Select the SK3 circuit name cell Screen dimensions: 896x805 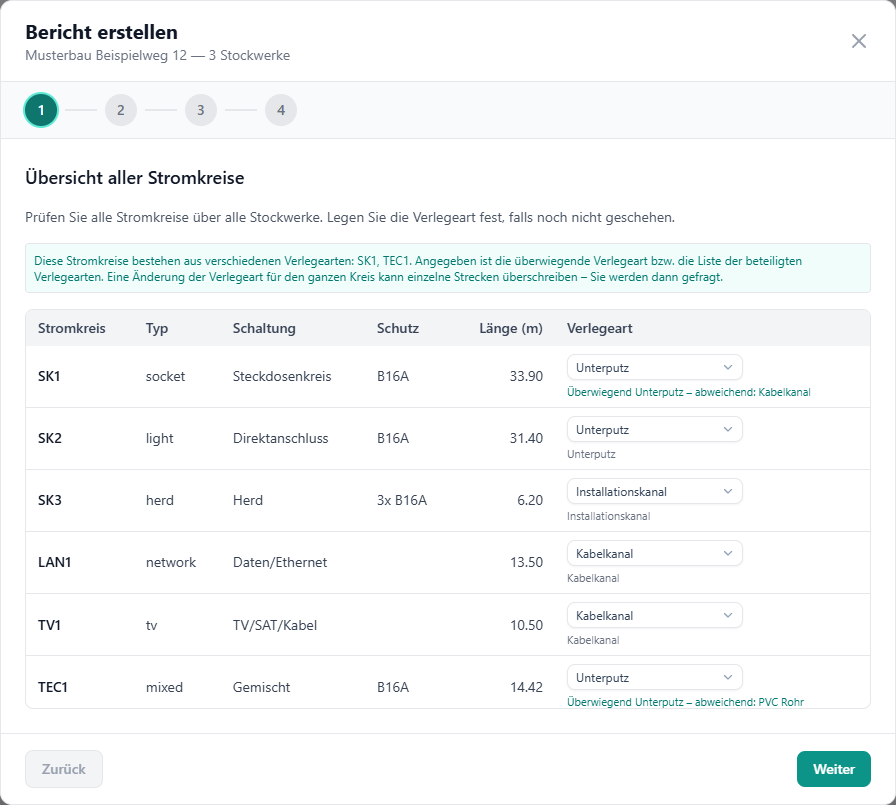pos(50,500)
